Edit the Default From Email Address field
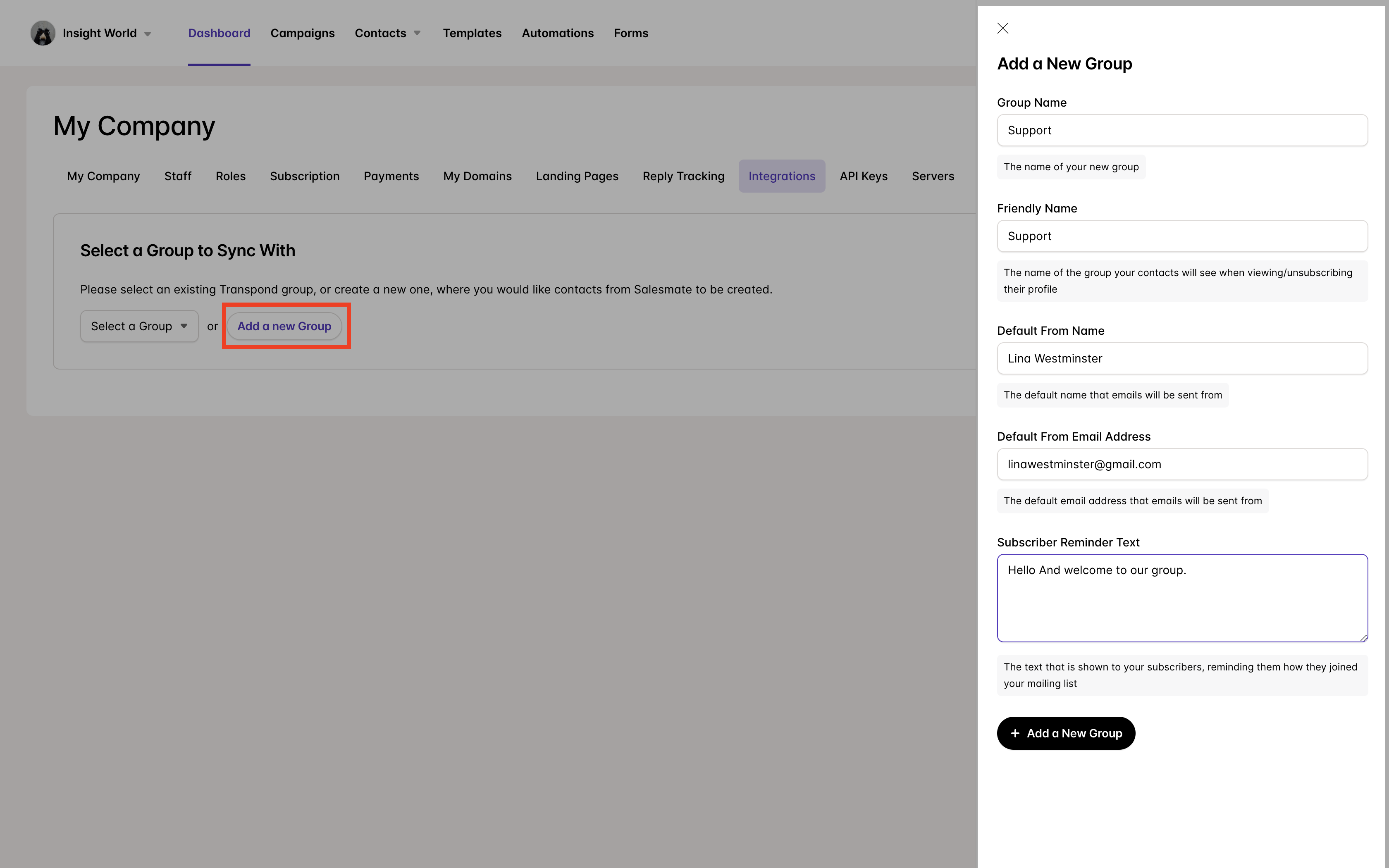 (1182, 465)
